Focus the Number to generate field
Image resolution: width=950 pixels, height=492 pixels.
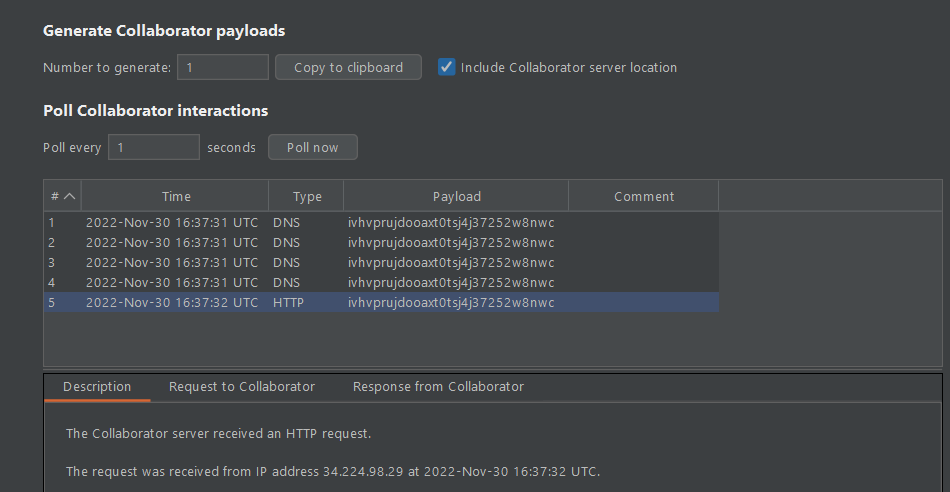tap(223, 68)
